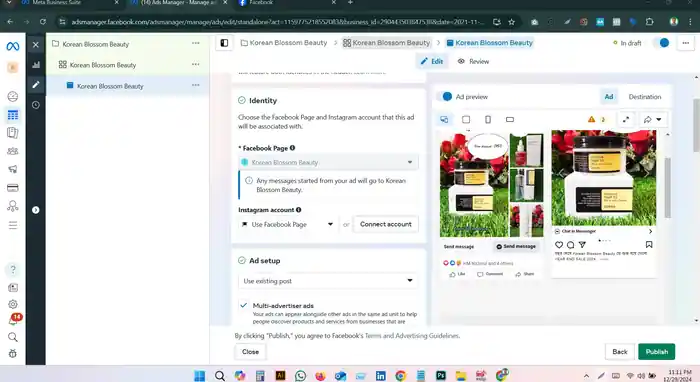
Task: Open the All tools hamburger menu
Action: pyautogui.click(x=12, y=225)
